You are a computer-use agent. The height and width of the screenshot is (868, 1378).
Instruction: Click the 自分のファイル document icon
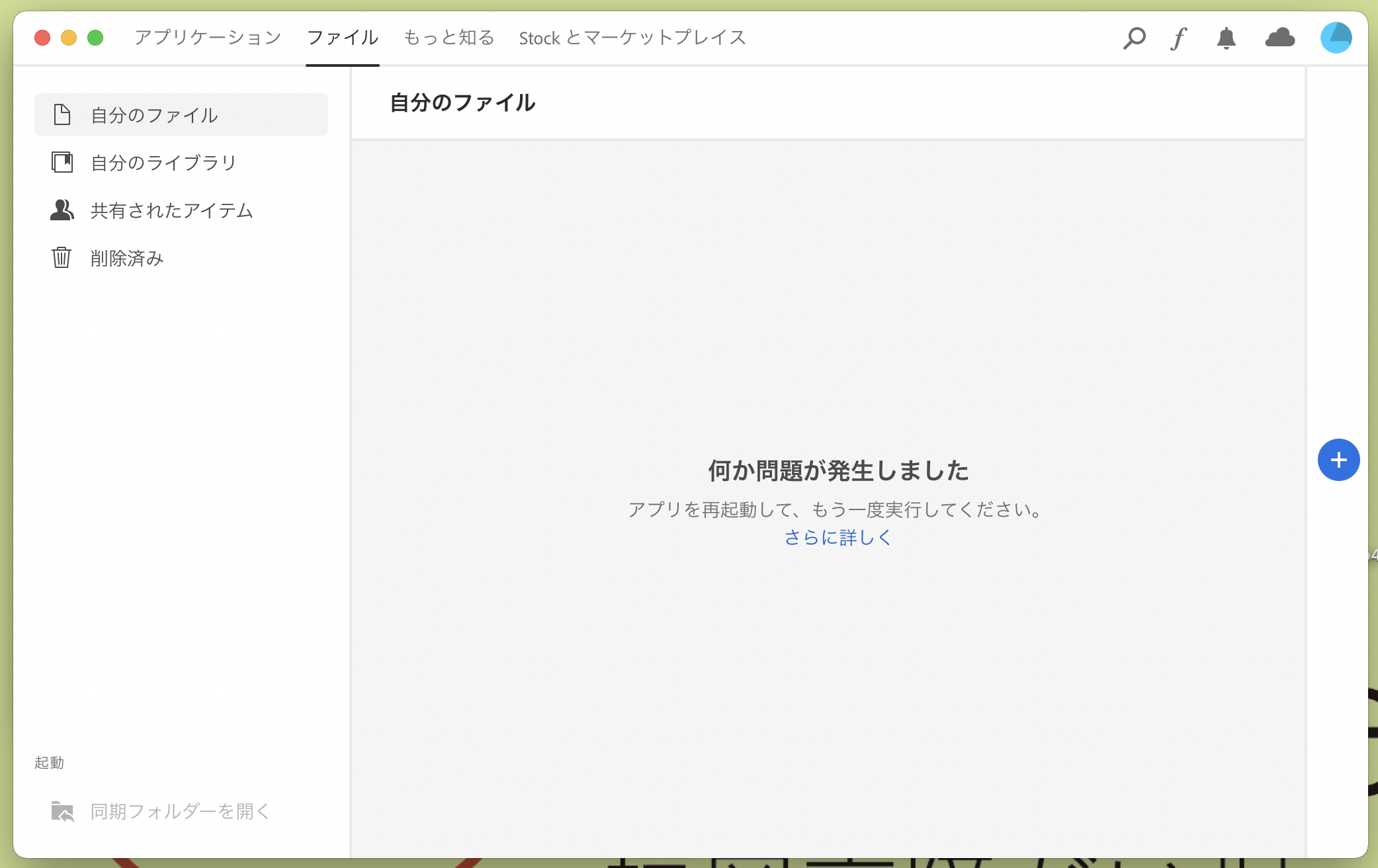[62, 114]
